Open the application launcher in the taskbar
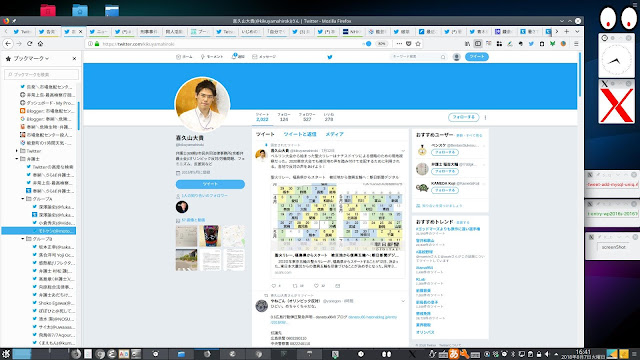 click(6, 354)
